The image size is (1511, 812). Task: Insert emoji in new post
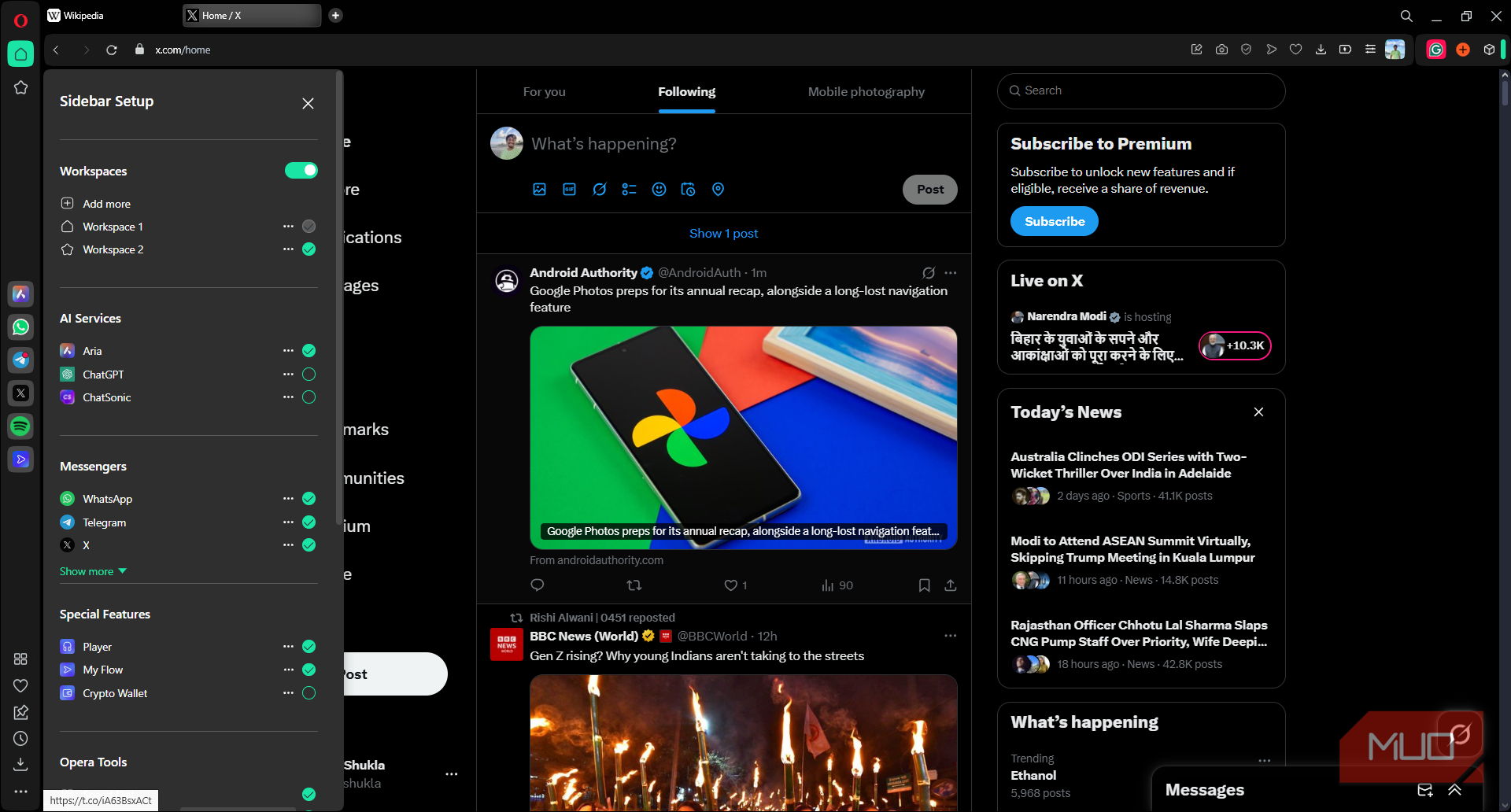(x=659, y=189)
